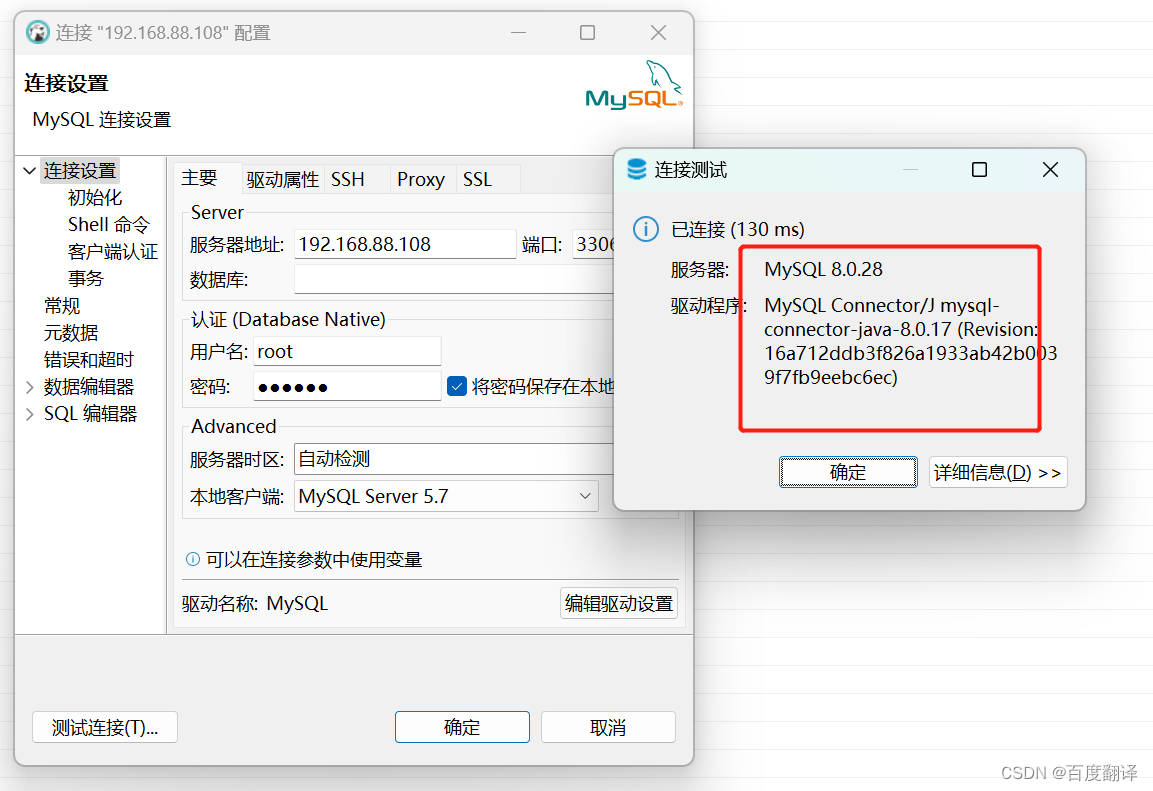Image resolution: width=1153 pixels, height=791 pixels.
Task: Select Shell 命令 in the left tree
Action: [109, 224]
